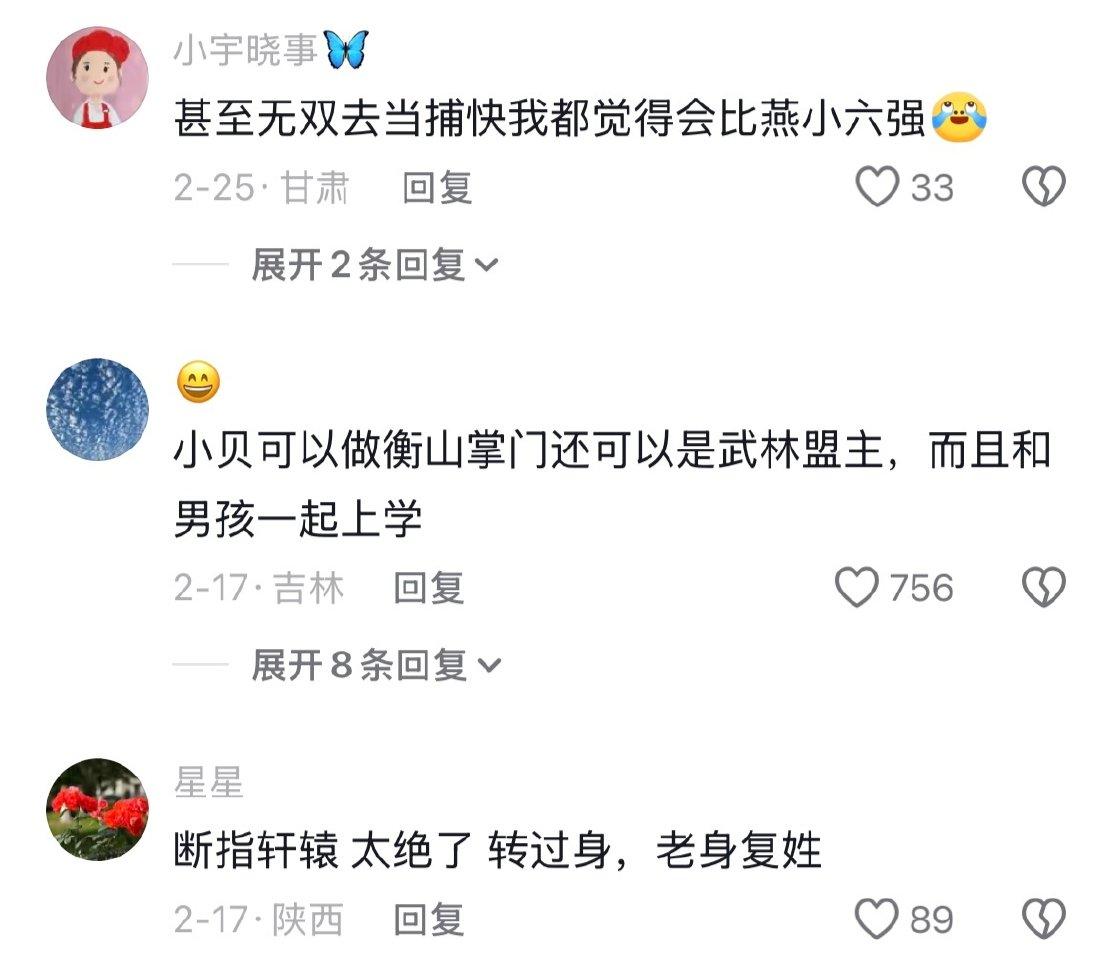Reply to 星星's comment from 陕西
The width and height of the screenshot is (1115, 960).
pyautogui.click(x=429, y=919)
